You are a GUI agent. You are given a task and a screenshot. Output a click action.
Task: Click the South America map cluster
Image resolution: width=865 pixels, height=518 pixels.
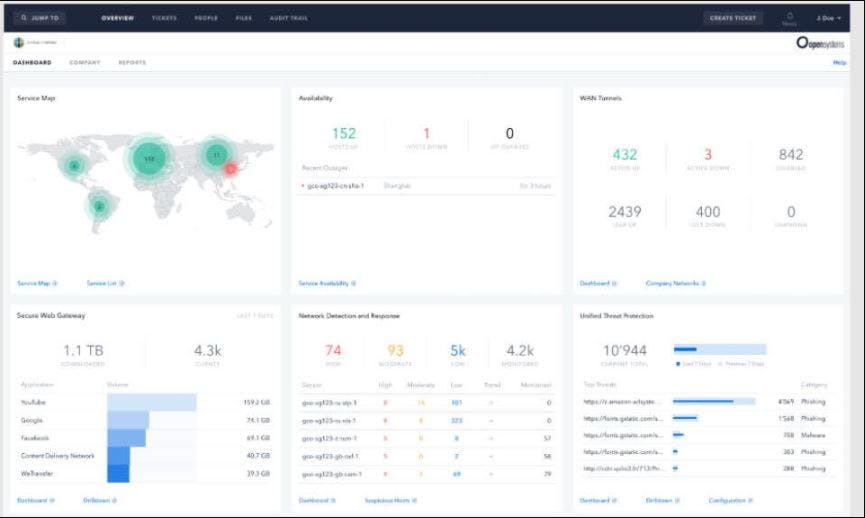click(x=98, y=206)
